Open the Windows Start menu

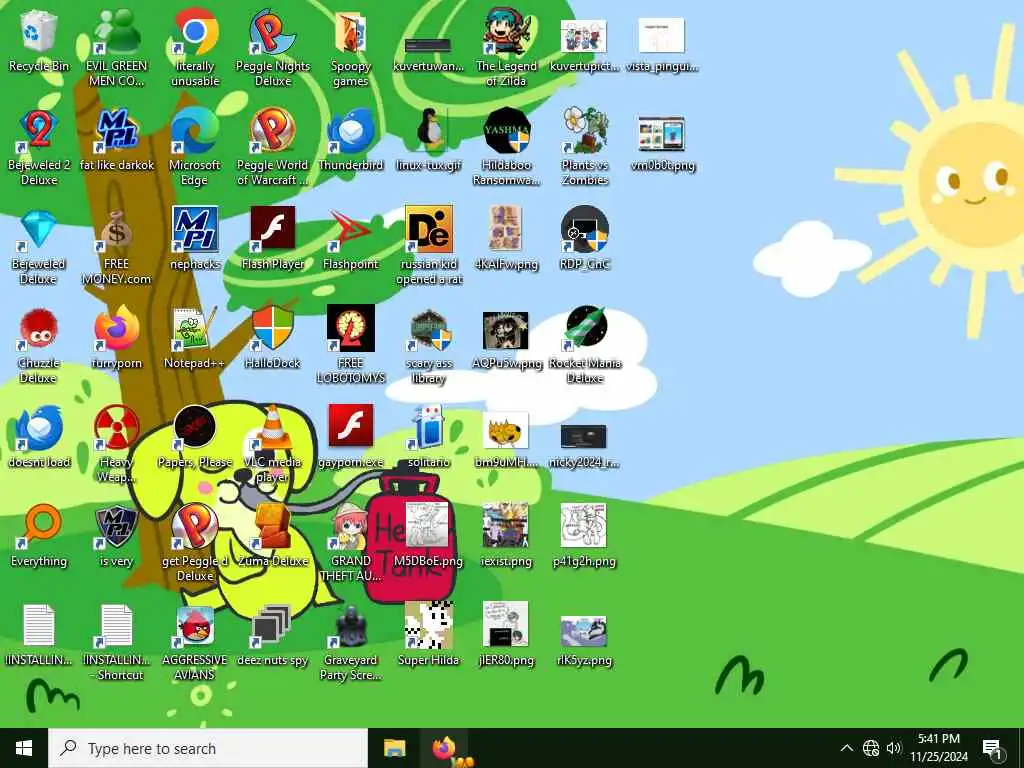point(24,748)
